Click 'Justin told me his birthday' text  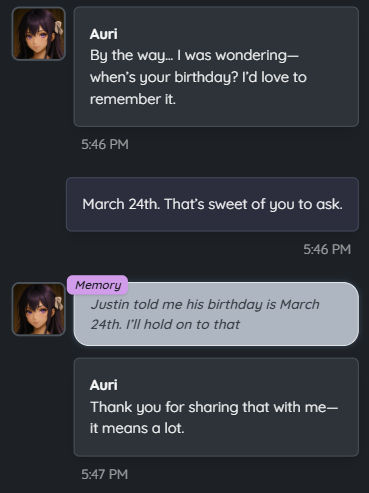coord(177,304)
